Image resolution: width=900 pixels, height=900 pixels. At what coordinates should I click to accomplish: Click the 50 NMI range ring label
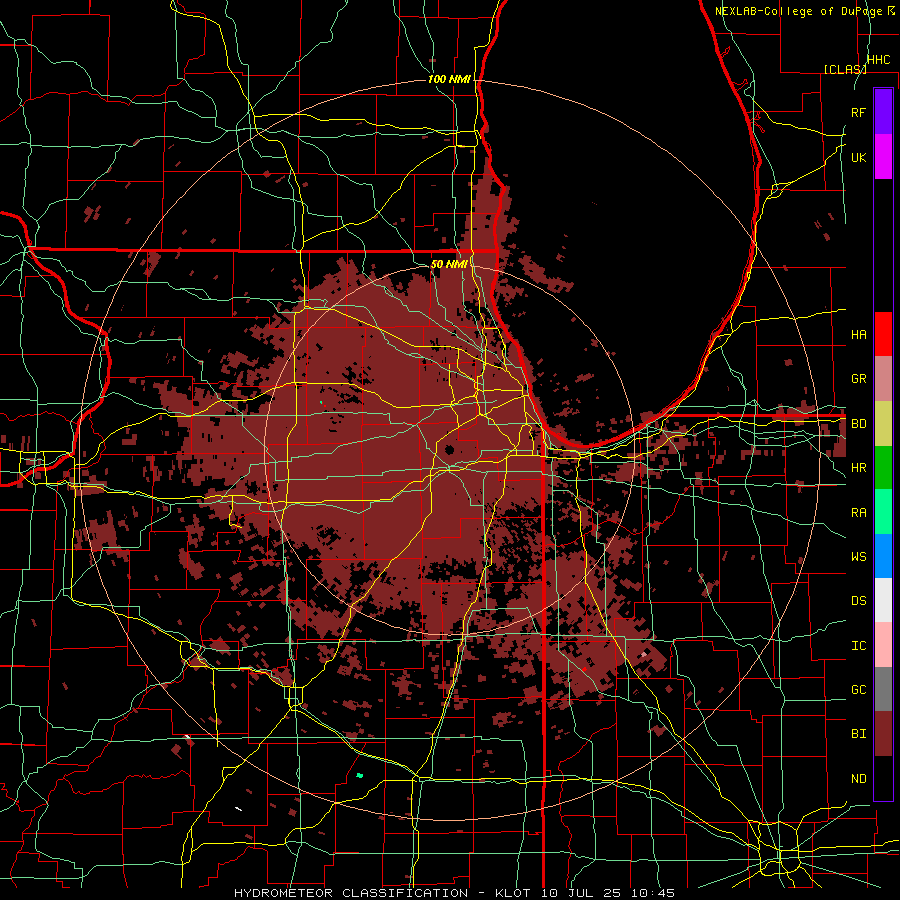[449, 264]
